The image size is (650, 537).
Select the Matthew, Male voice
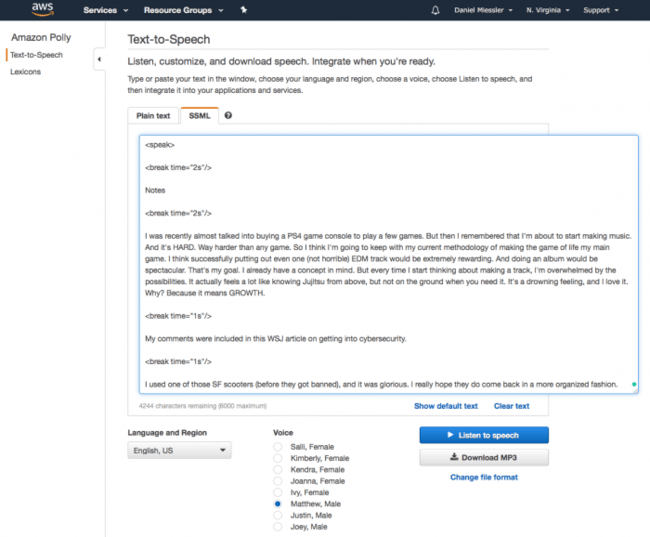pyautogui.click(x=277, y=504)
